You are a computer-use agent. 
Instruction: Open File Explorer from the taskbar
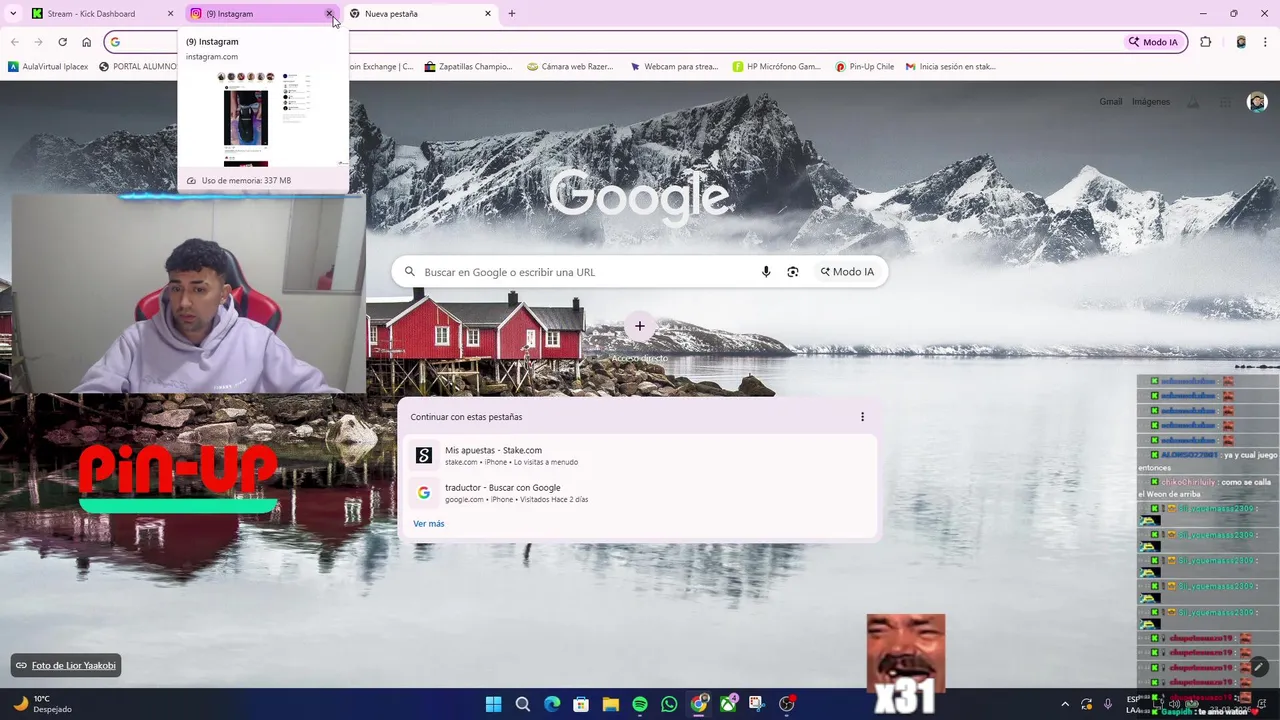610,704
